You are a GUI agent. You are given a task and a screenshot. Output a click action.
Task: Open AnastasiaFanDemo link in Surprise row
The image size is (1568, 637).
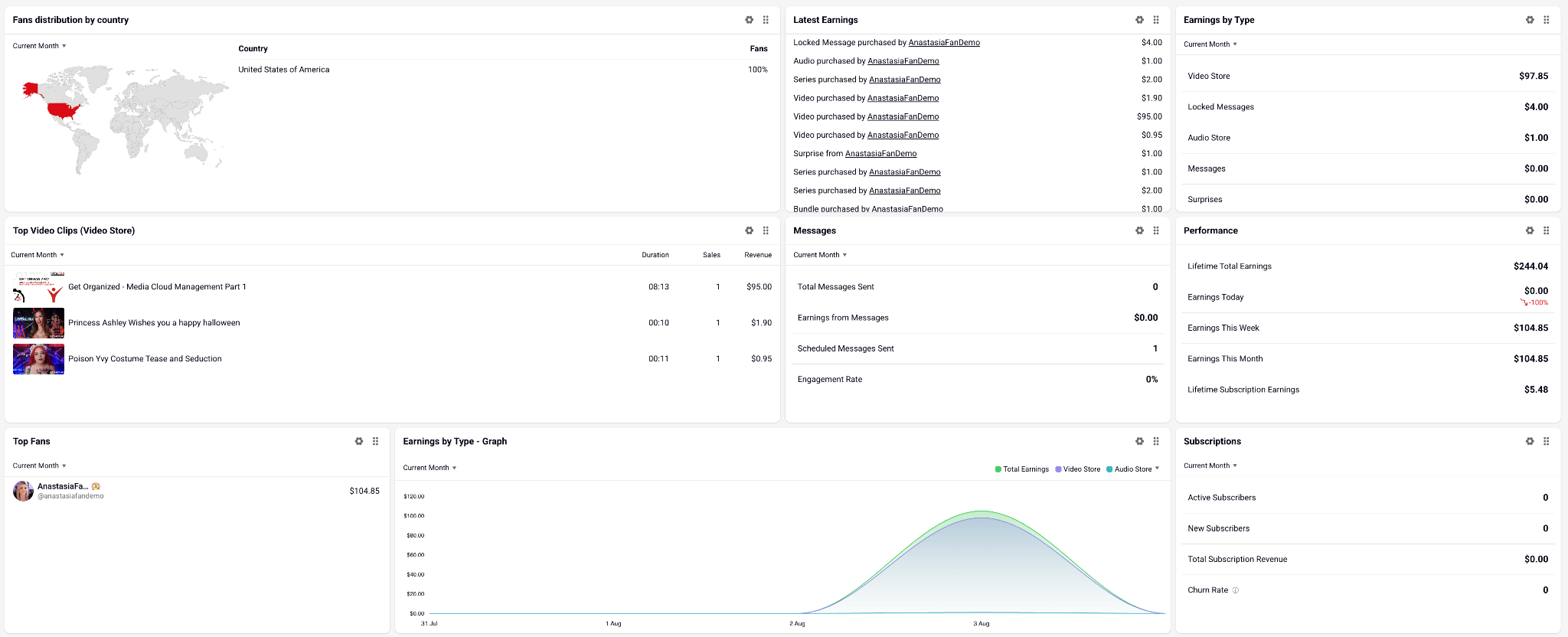(x=880, y=154)
